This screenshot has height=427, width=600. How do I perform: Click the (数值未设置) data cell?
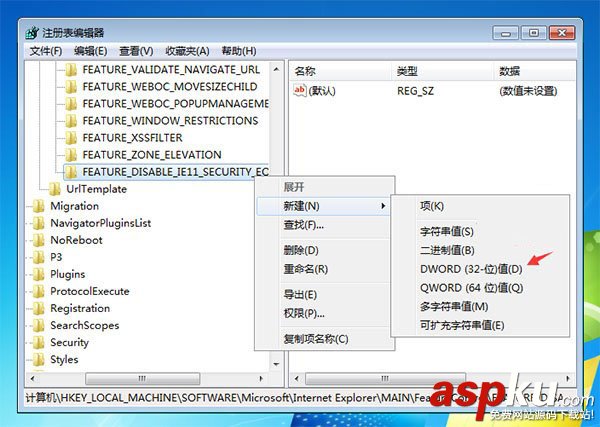pos(528,91)
